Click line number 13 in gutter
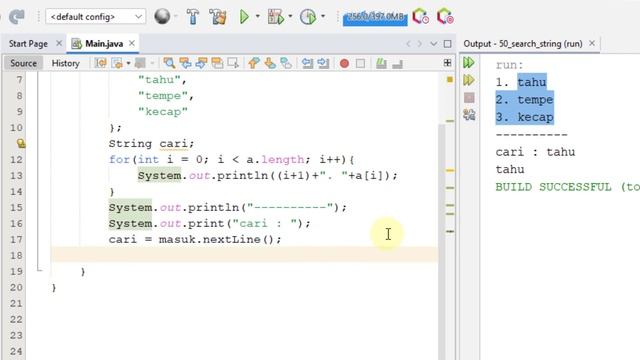The image size is (640, 360). click(x=16, y=176)
